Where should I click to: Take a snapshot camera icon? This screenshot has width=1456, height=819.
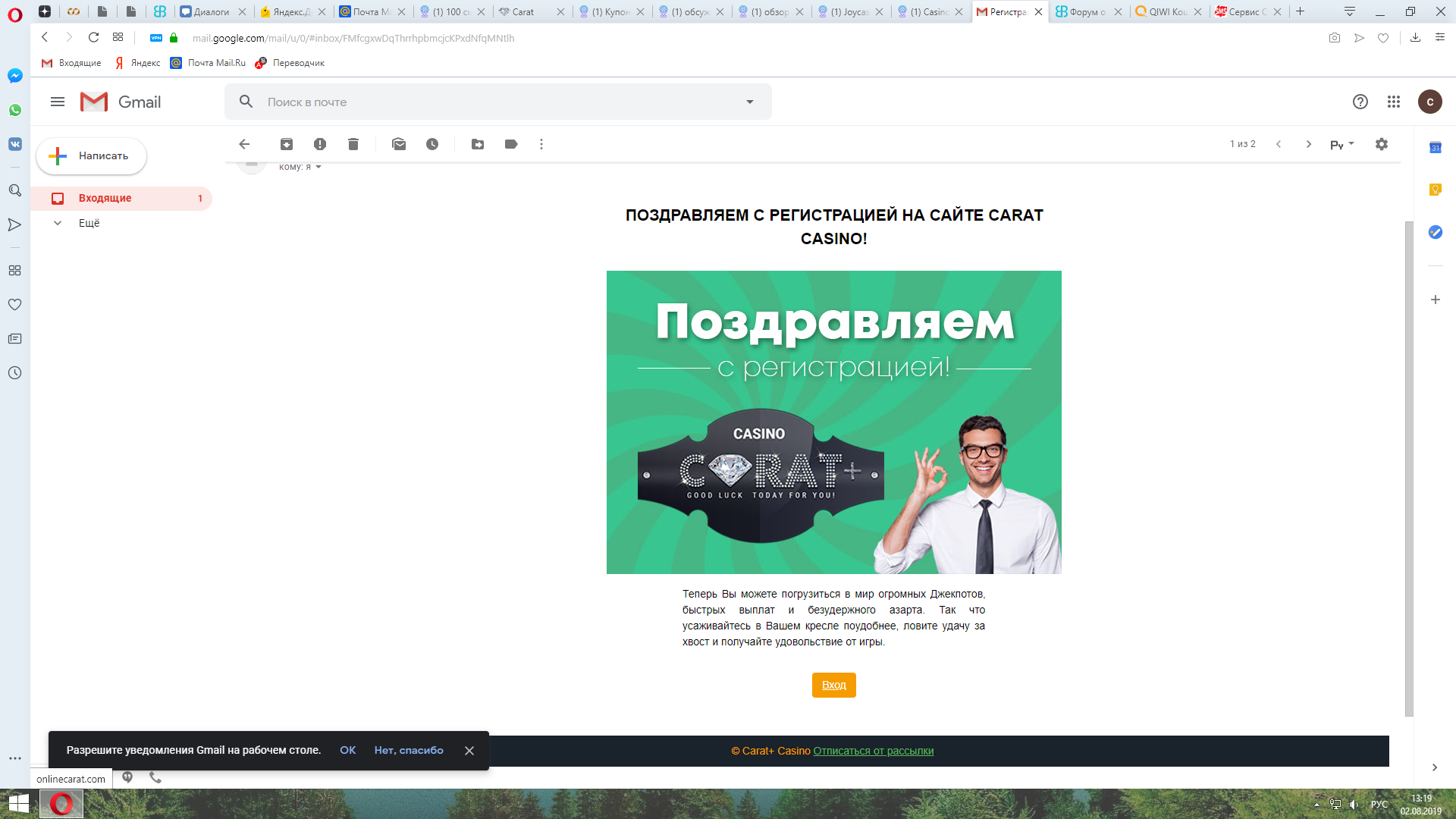pos(1335,38)
